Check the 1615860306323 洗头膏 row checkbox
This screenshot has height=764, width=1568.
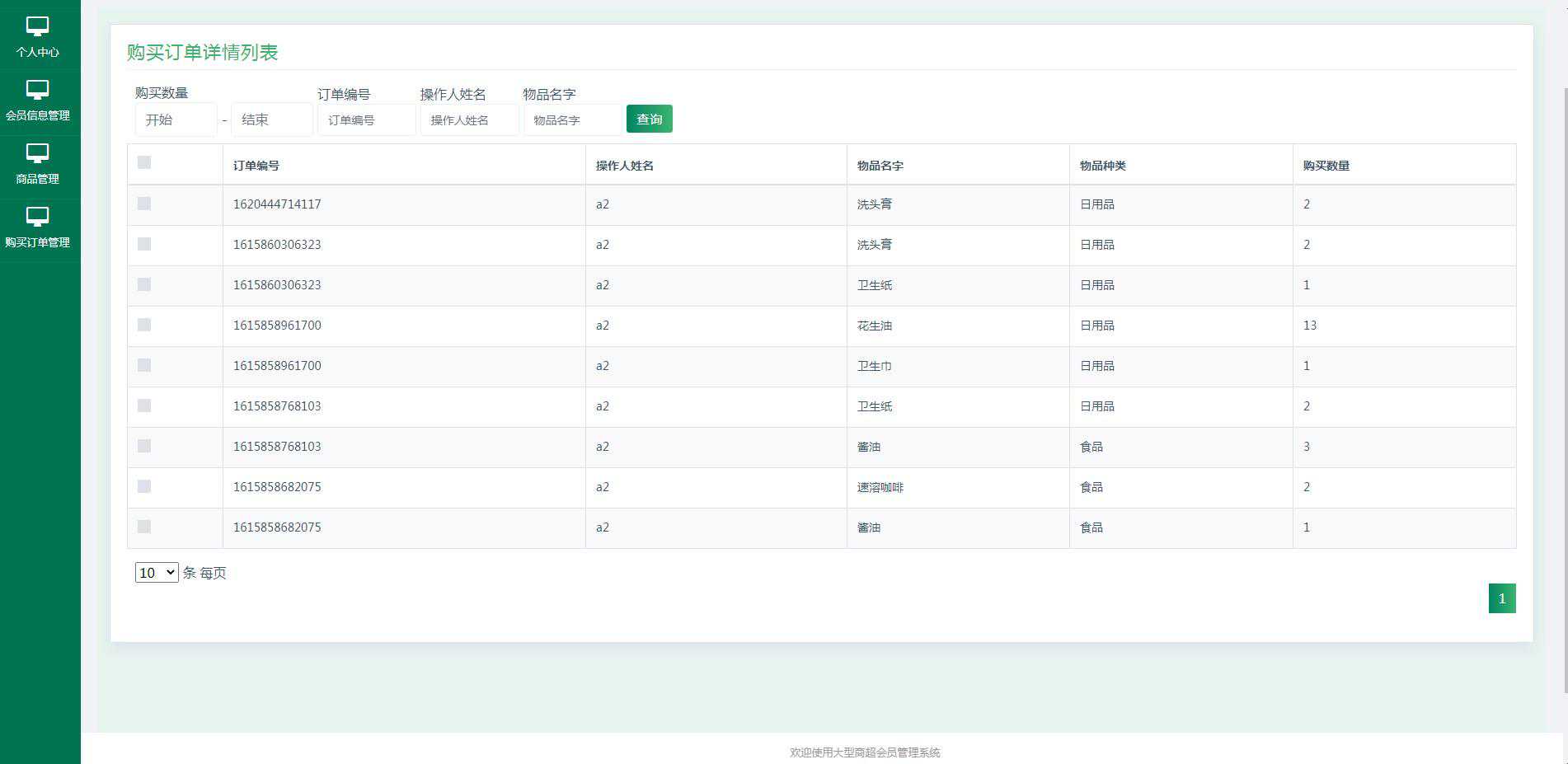click(x=144, y=244)
